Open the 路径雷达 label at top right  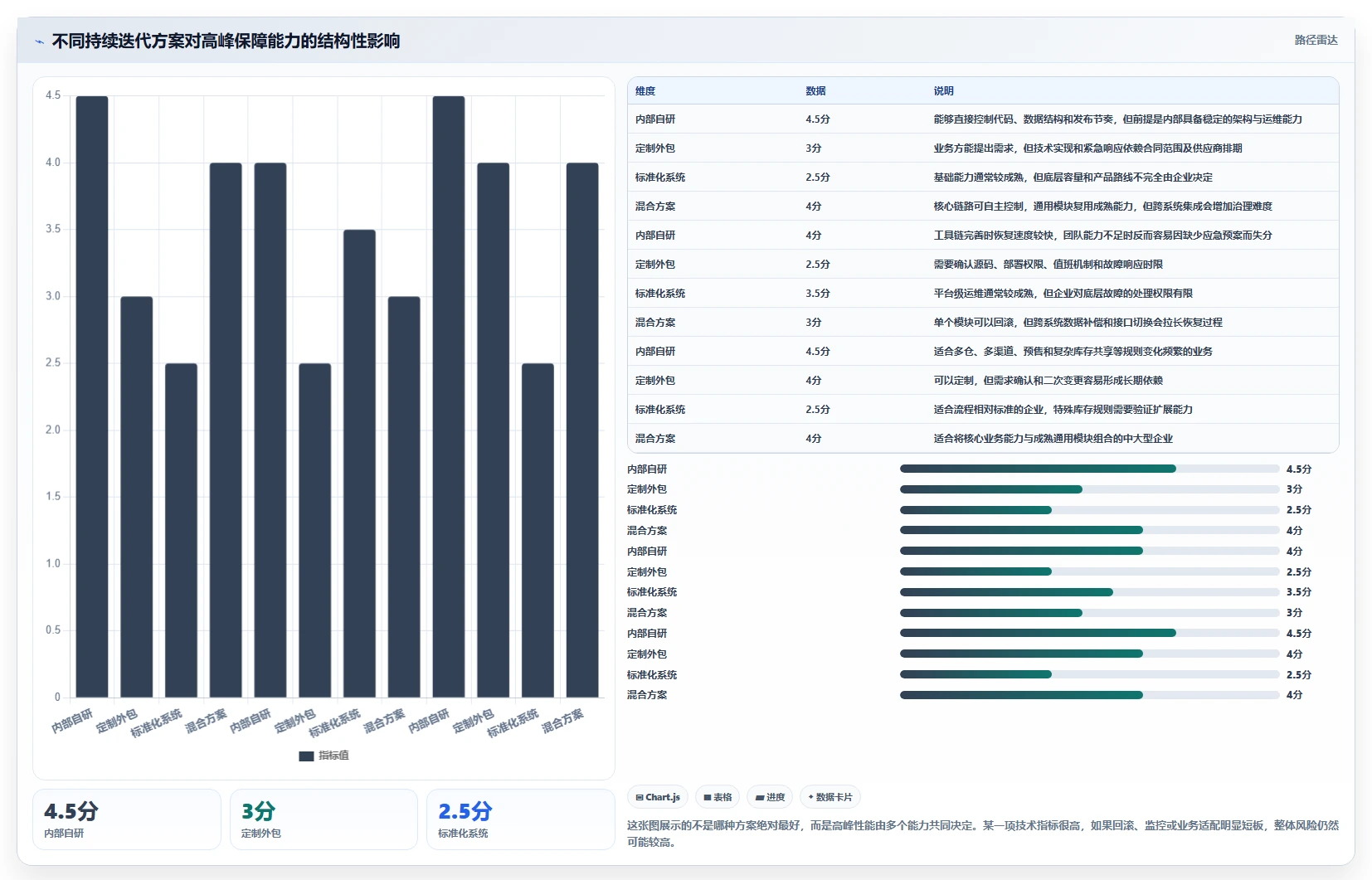click(x=1316, y=40)
